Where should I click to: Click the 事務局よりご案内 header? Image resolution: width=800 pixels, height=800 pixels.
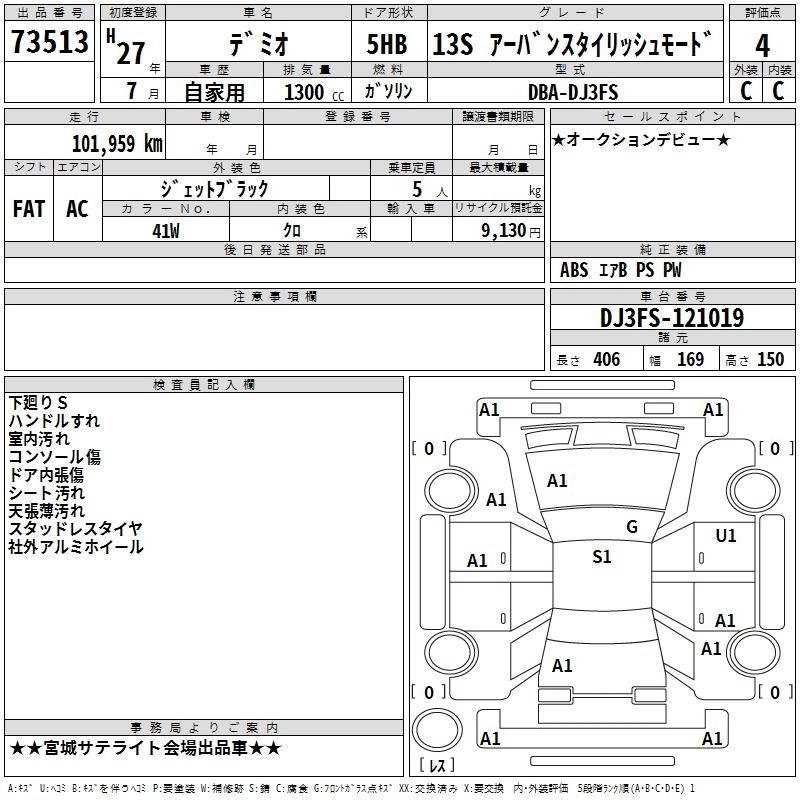point(204,728)
